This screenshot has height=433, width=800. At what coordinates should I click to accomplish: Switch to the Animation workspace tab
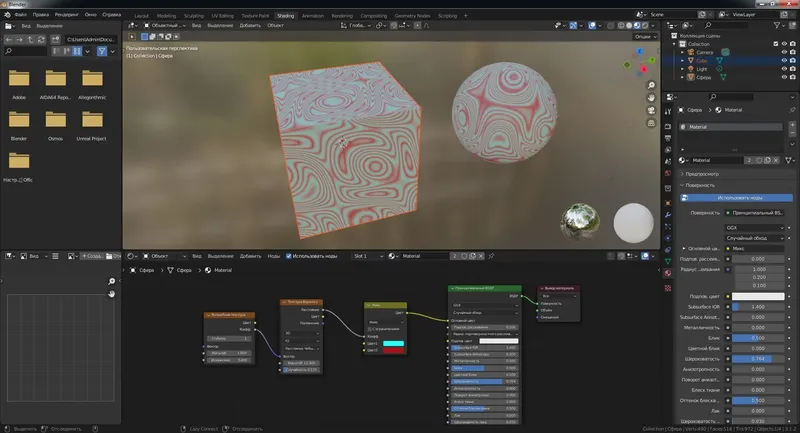[x=313, y=16]
